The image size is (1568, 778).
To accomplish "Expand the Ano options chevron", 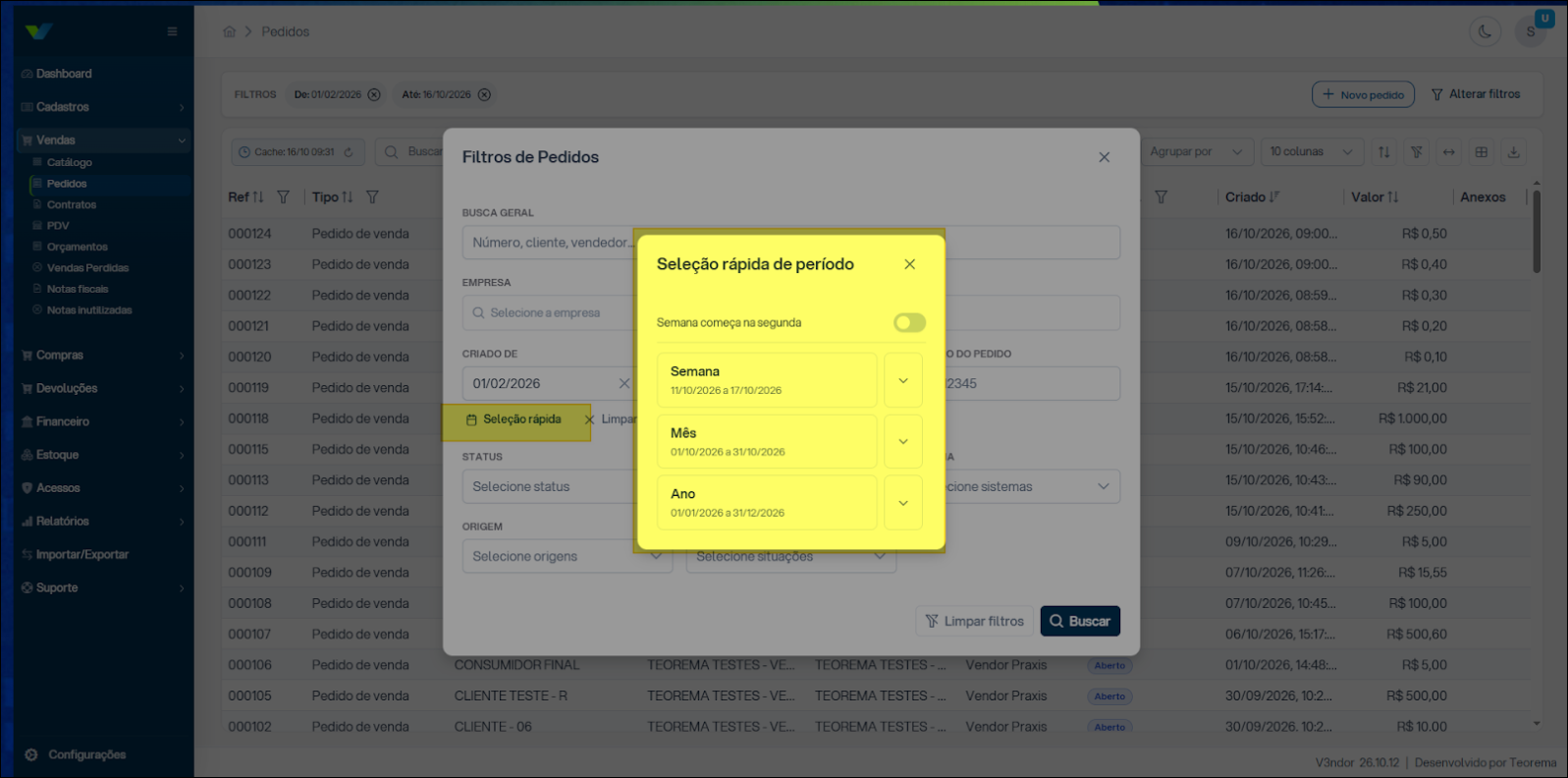I will click(903, 502).
